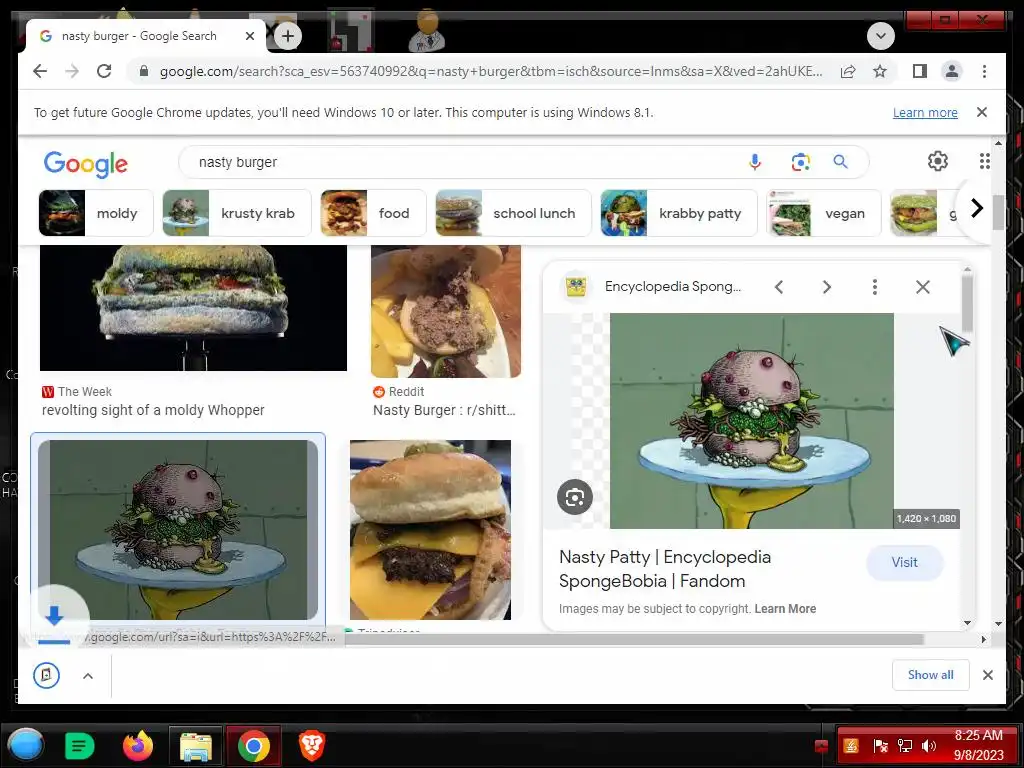Open the tab search dropdown
The width and height of the screenshot is (1024, 768).
point(880,36)
